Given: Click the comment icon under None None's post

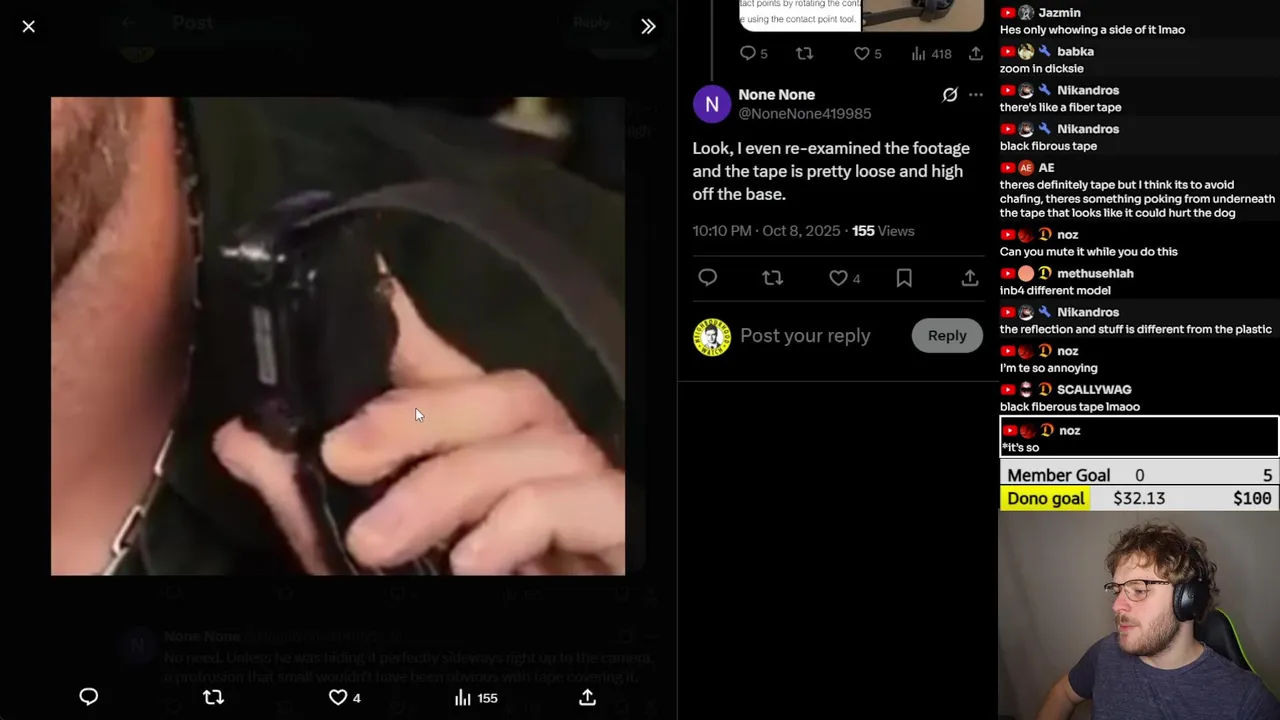Looking at the screenshot, I should tap(707, 278).
